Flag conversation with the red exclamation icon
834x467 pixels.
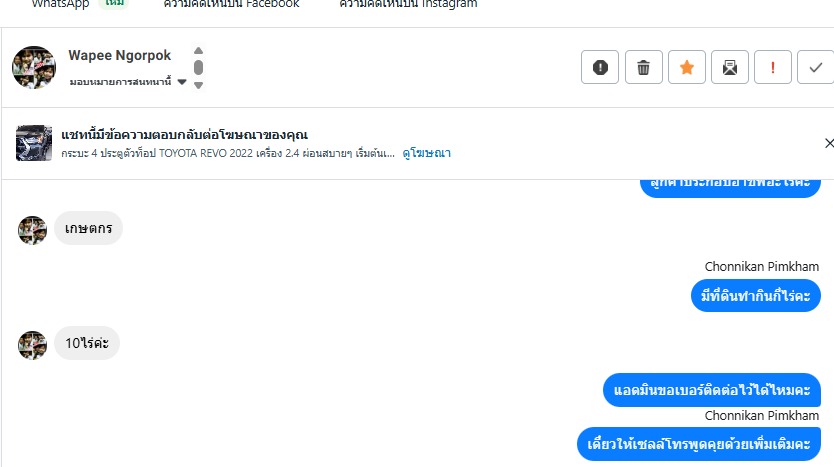(x=773, y=67)
